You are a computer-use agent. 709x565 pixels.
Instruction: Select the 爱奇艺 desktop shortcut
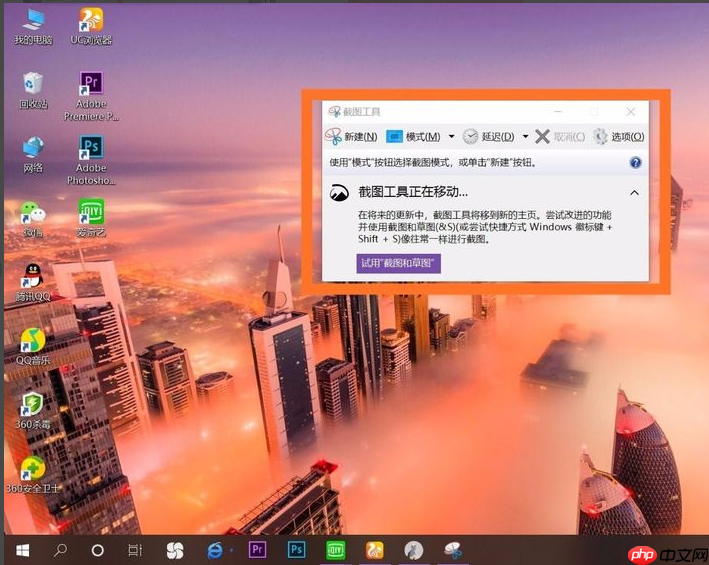point(91,218)
